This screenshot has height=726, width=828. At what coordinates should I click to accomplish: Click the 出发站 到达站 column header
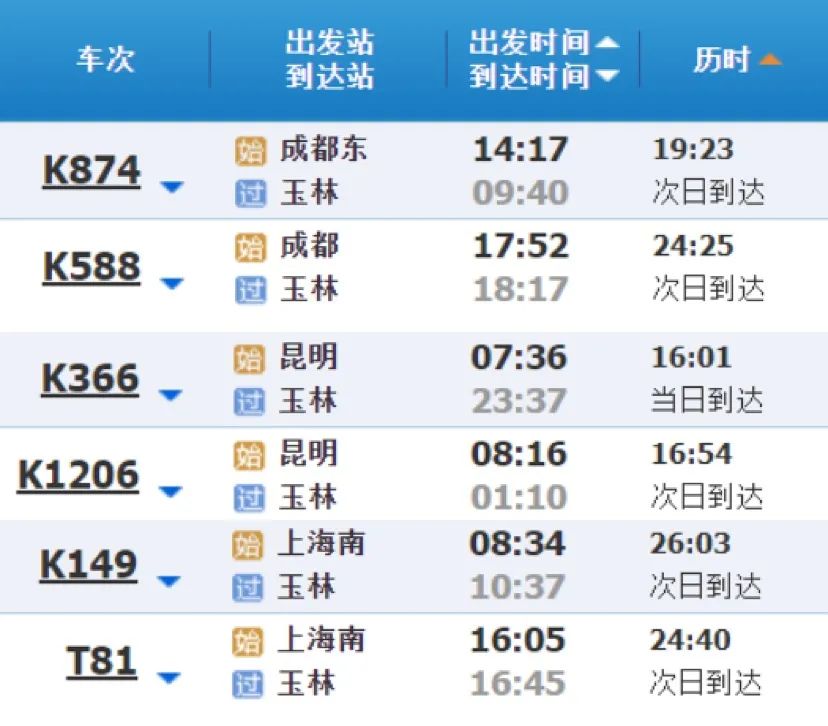329,60
